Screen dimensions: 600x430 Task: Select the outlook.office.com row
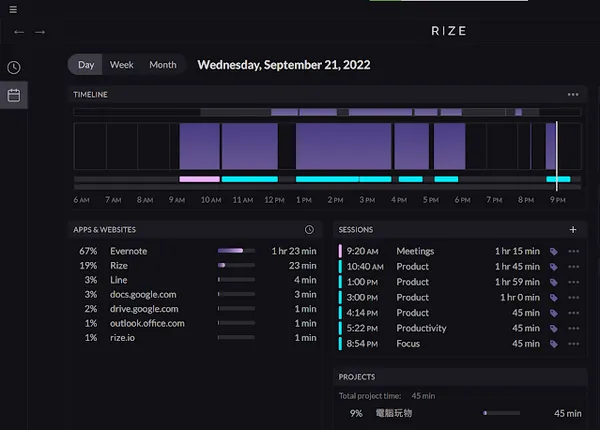(x=197, y=323)
